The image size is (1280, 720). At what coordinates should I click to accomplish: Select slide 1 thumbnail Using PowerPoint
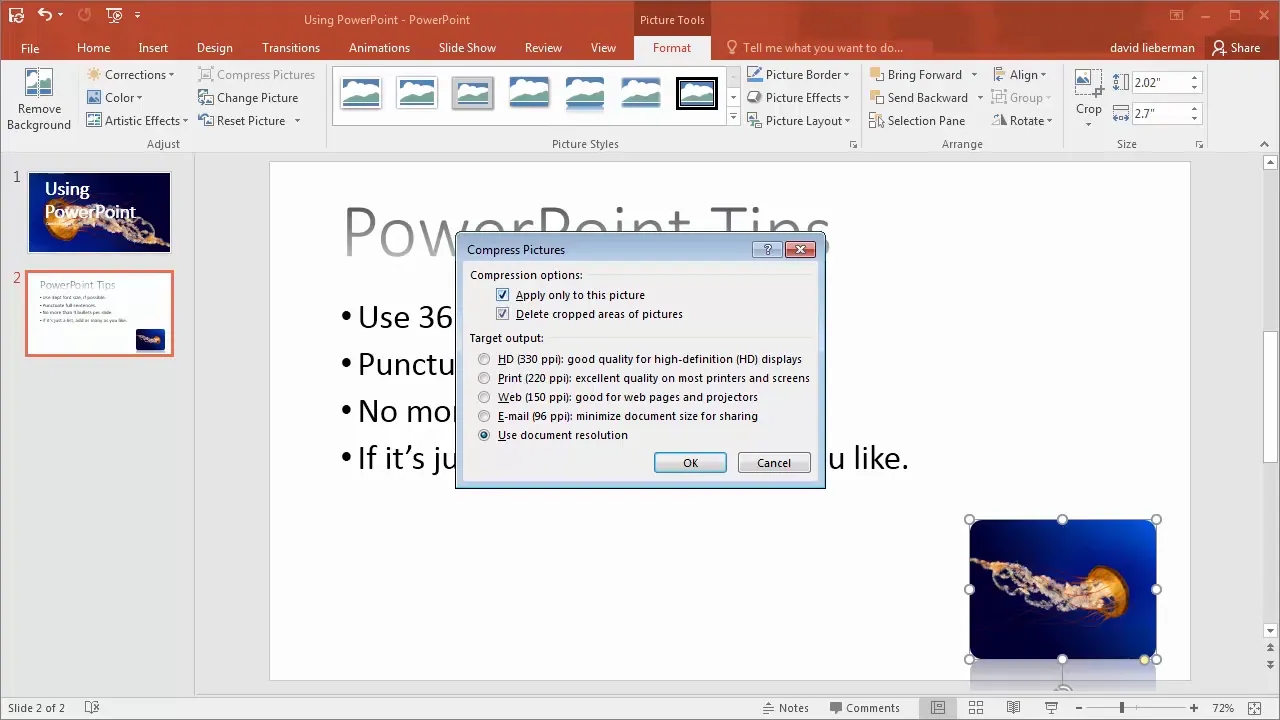99,212
